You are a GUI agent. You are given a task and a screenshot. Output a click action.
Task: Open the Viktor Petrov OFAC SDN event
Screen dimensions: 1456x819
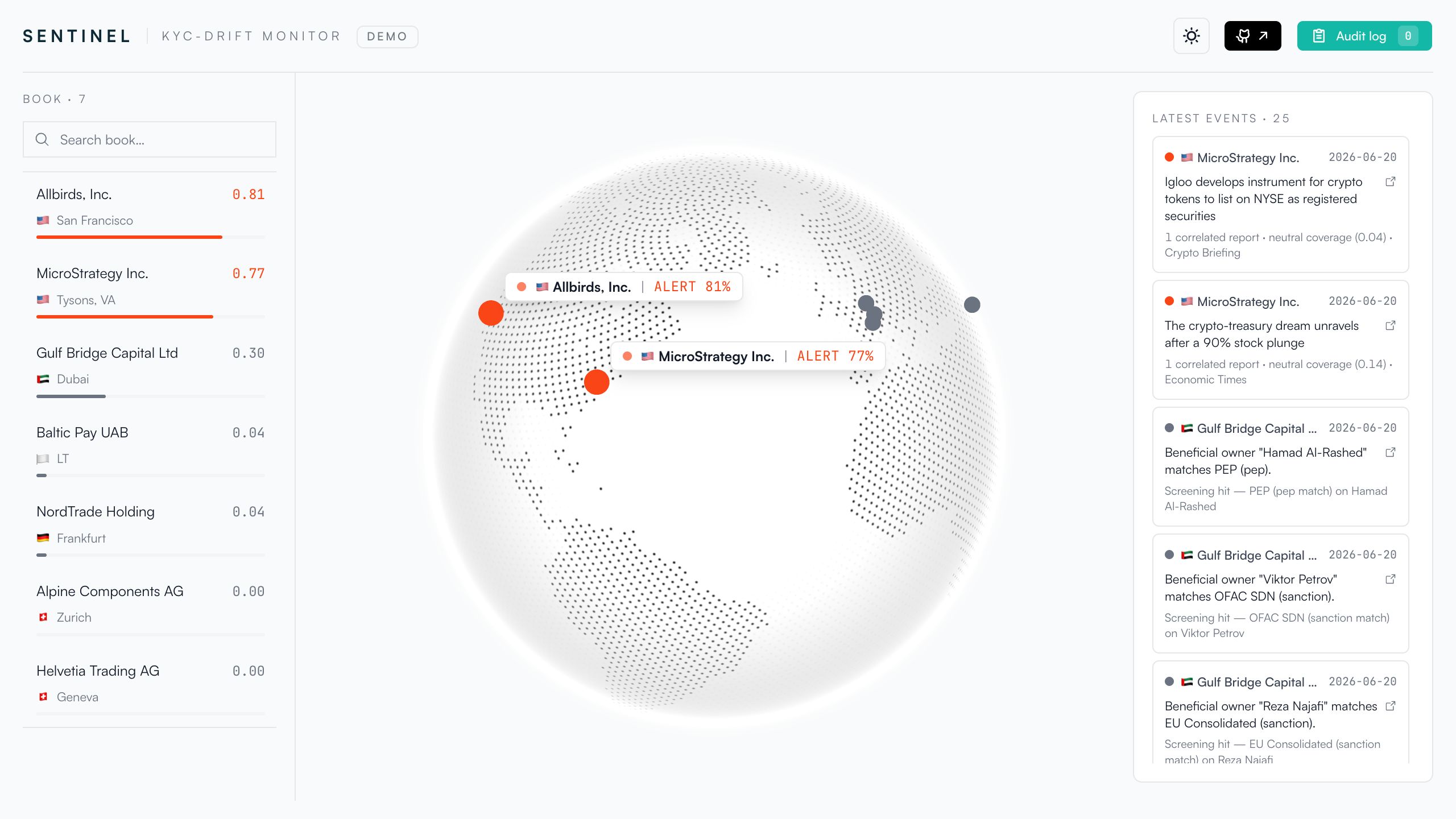pos(1280,594)
